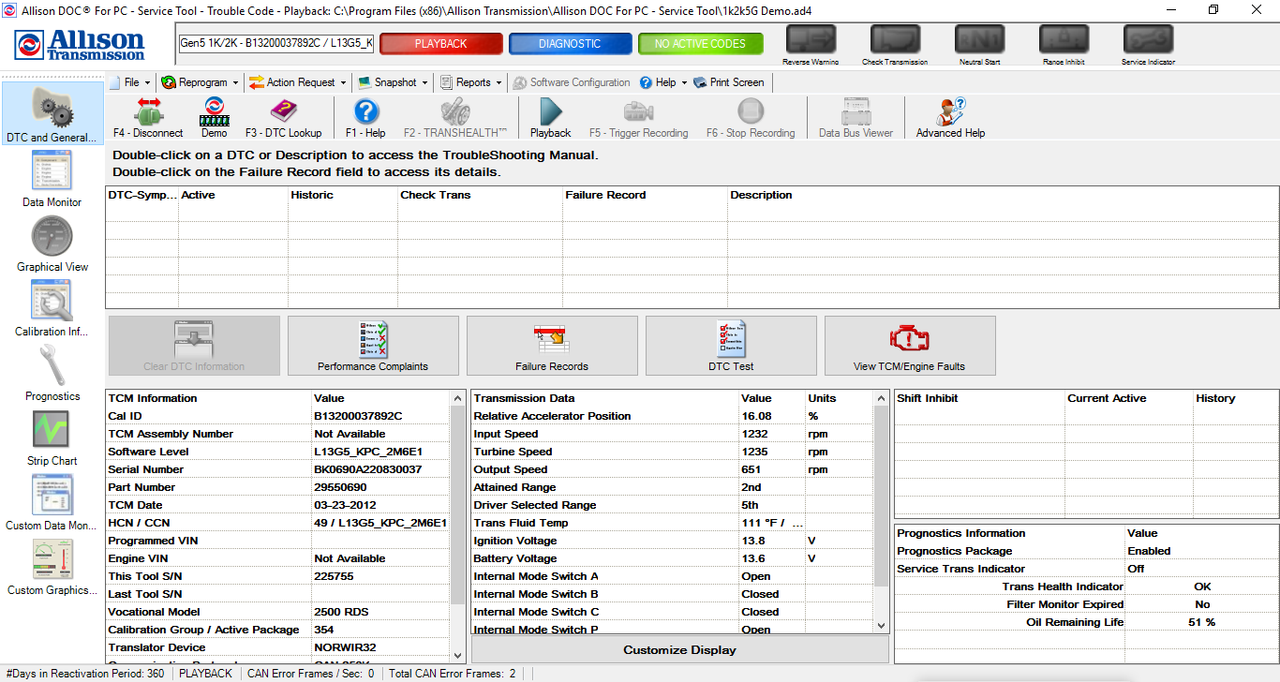The height and width of the screenshot is (682, 1280).
Task: Open the Reprogram dropdown menu
Action: tap(199, 82)
